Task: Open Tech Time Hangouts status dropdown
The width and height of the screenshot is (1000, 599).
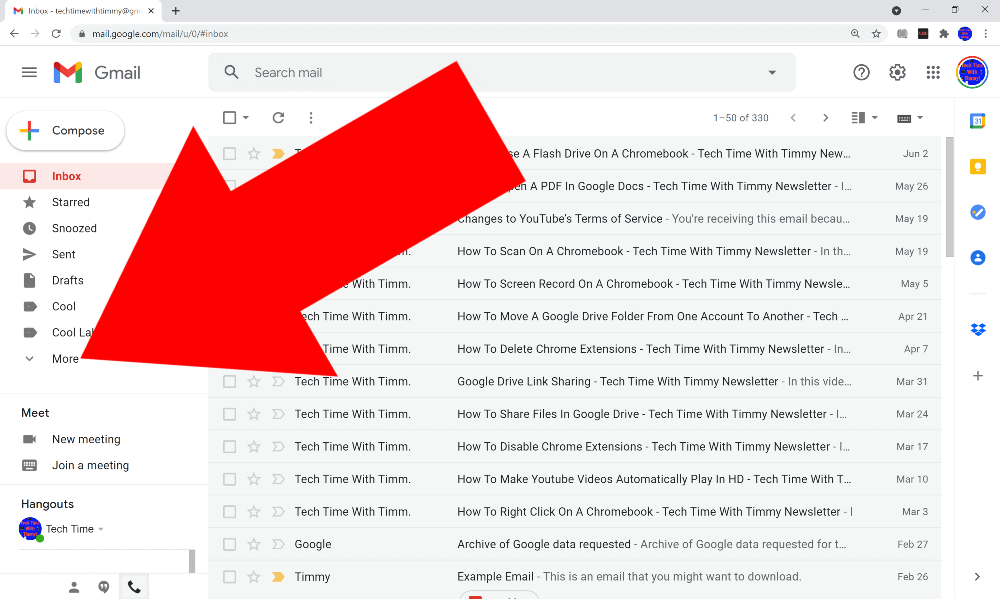Action: point(101,529)
